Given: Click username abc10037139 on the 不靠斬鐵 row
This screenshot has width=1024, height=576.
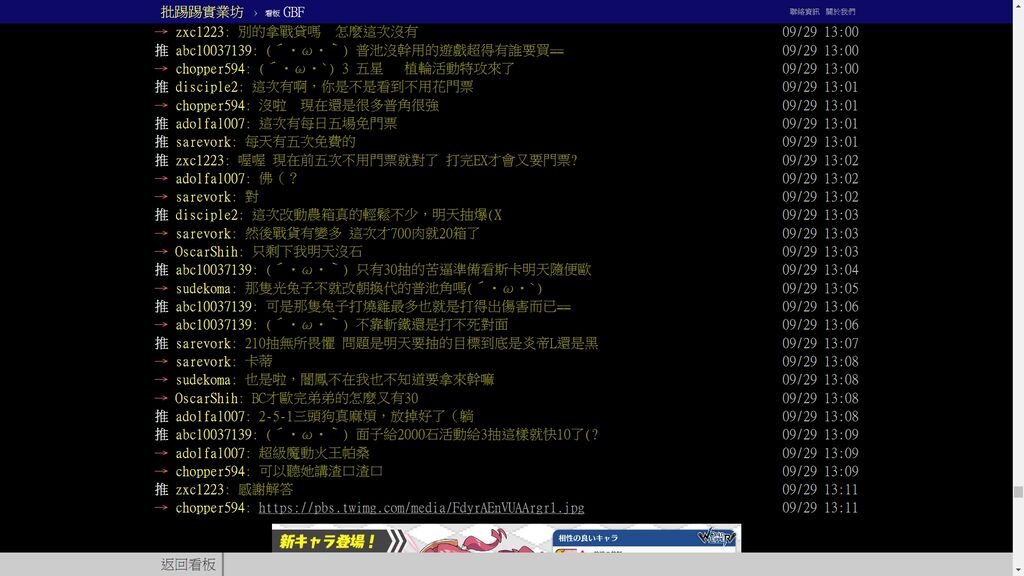Looking at the screenshot, I should tap(214, 325).
